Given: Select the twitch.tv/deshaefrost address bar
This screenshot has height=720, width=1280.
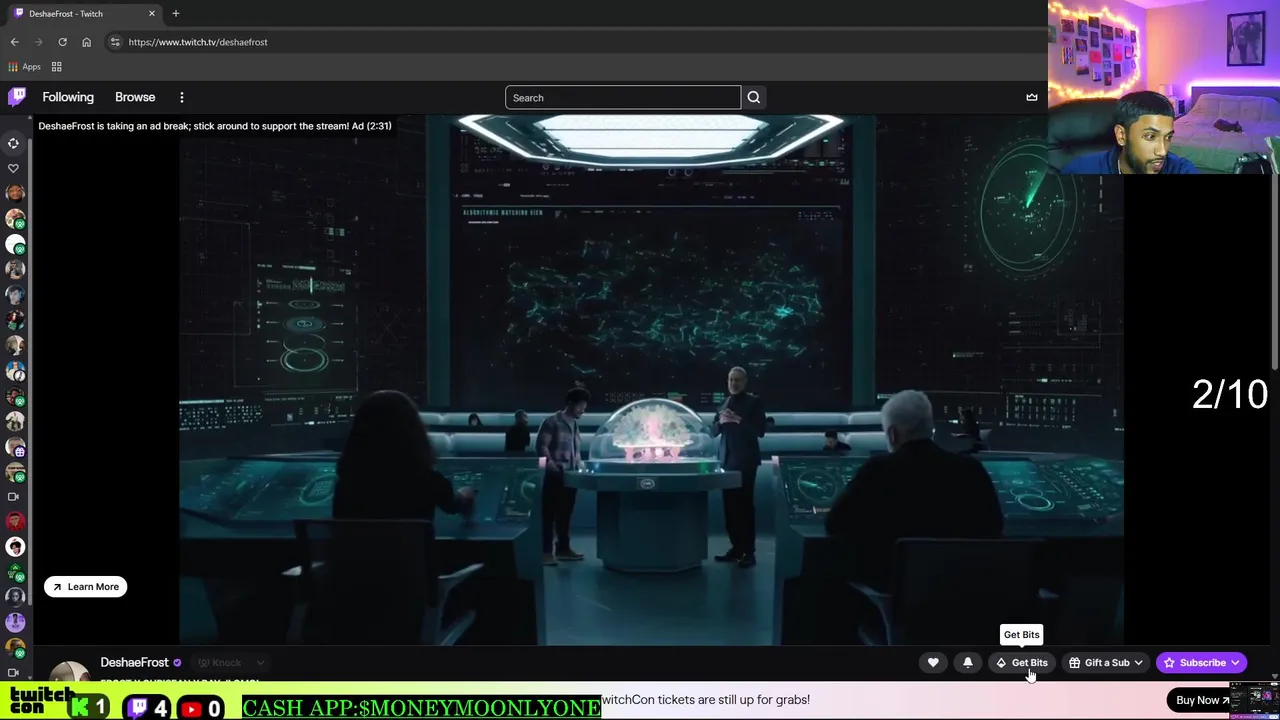Looking at the screenshot, I should pos(198,42).
